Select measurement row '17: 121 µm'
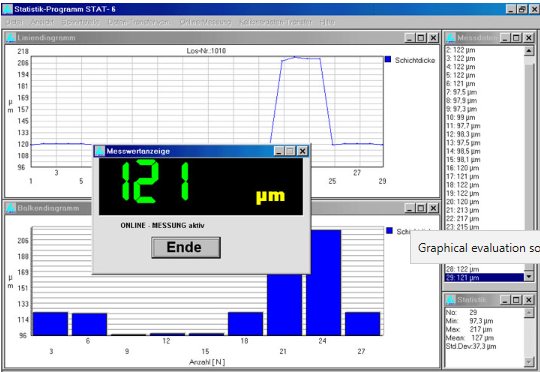This screenshot has width=540, height=372. pyautogui.click(x=485, y=176)
